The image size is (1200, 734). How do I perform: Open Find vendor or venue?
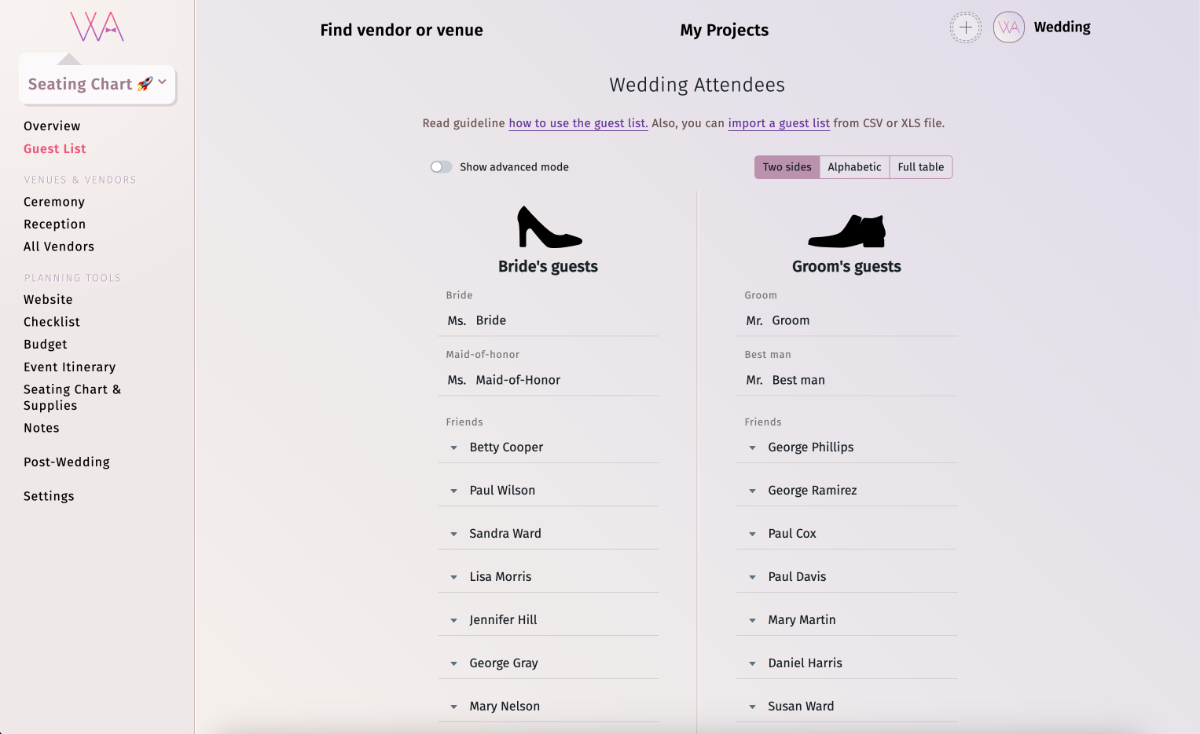point(401,30)
